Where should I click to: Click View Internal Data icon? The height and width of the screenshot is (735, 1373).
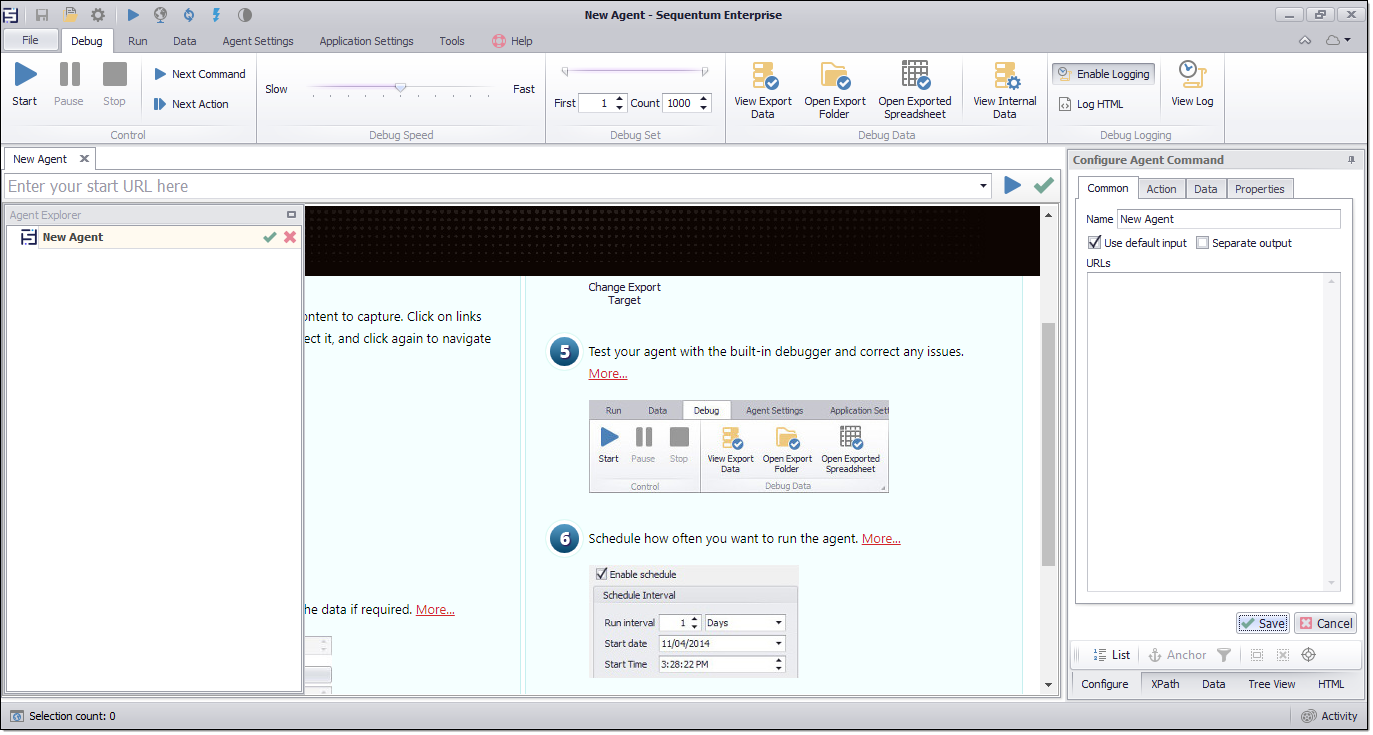coord(1004,77)
